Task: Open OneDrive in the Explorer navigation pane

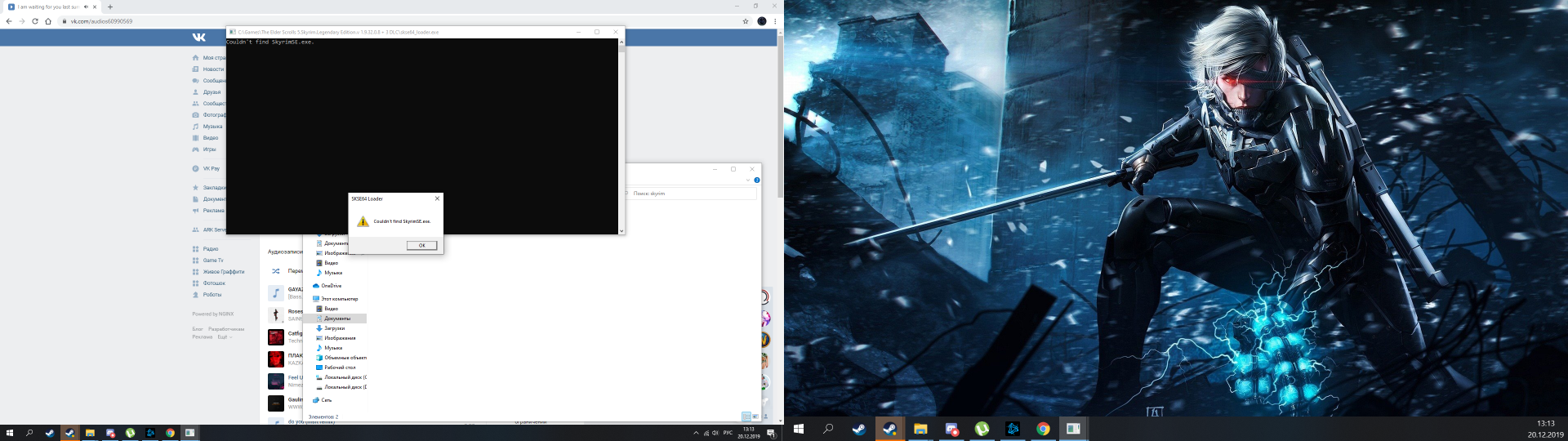Action: tap(331, 286)
